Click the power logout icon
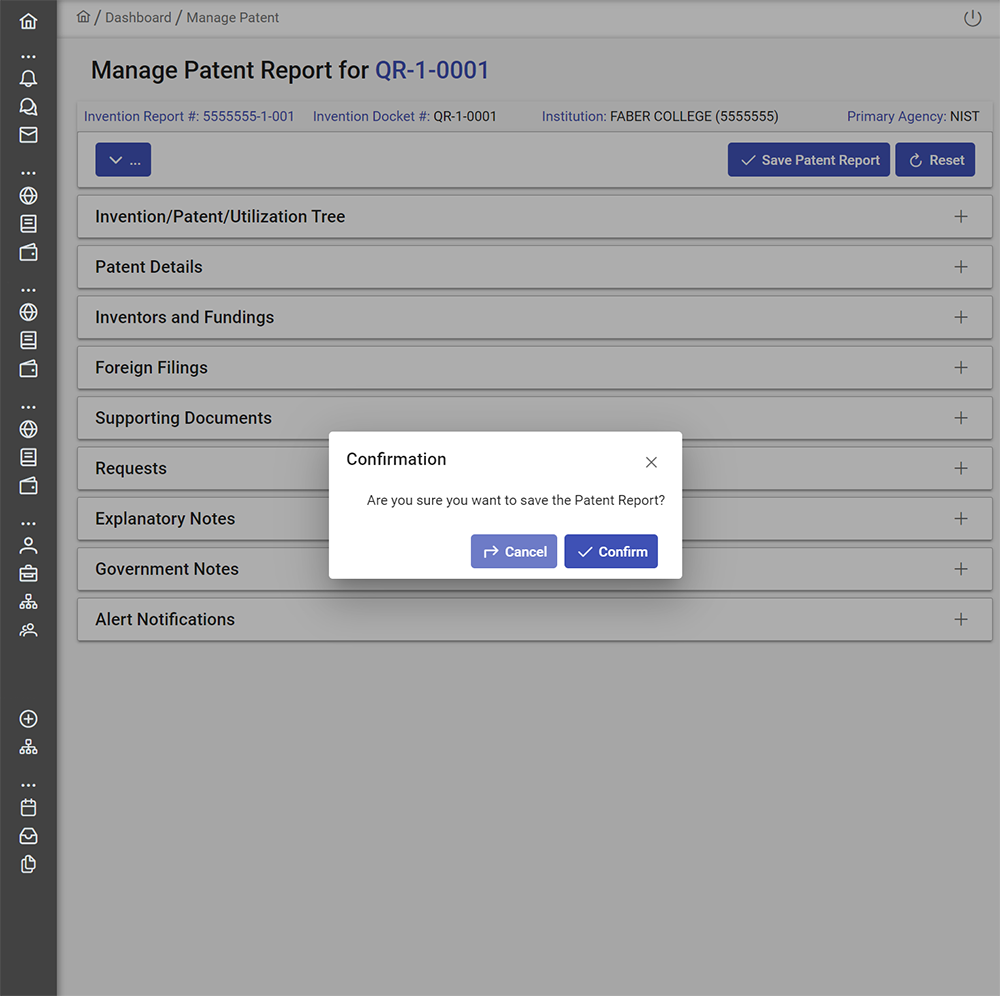 pyautogui.click(x=972, y=18)
